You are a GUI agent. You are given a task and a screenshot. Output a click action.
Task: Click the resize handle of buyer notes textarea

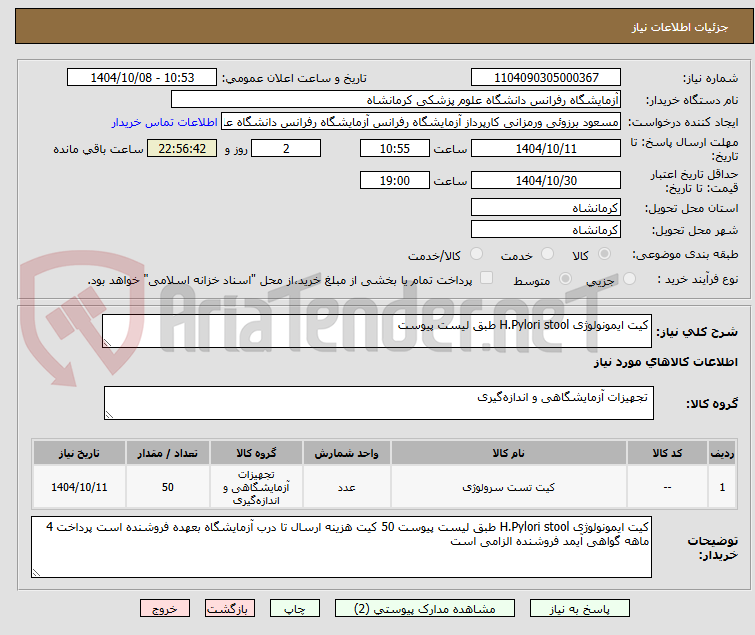(36, 572)
